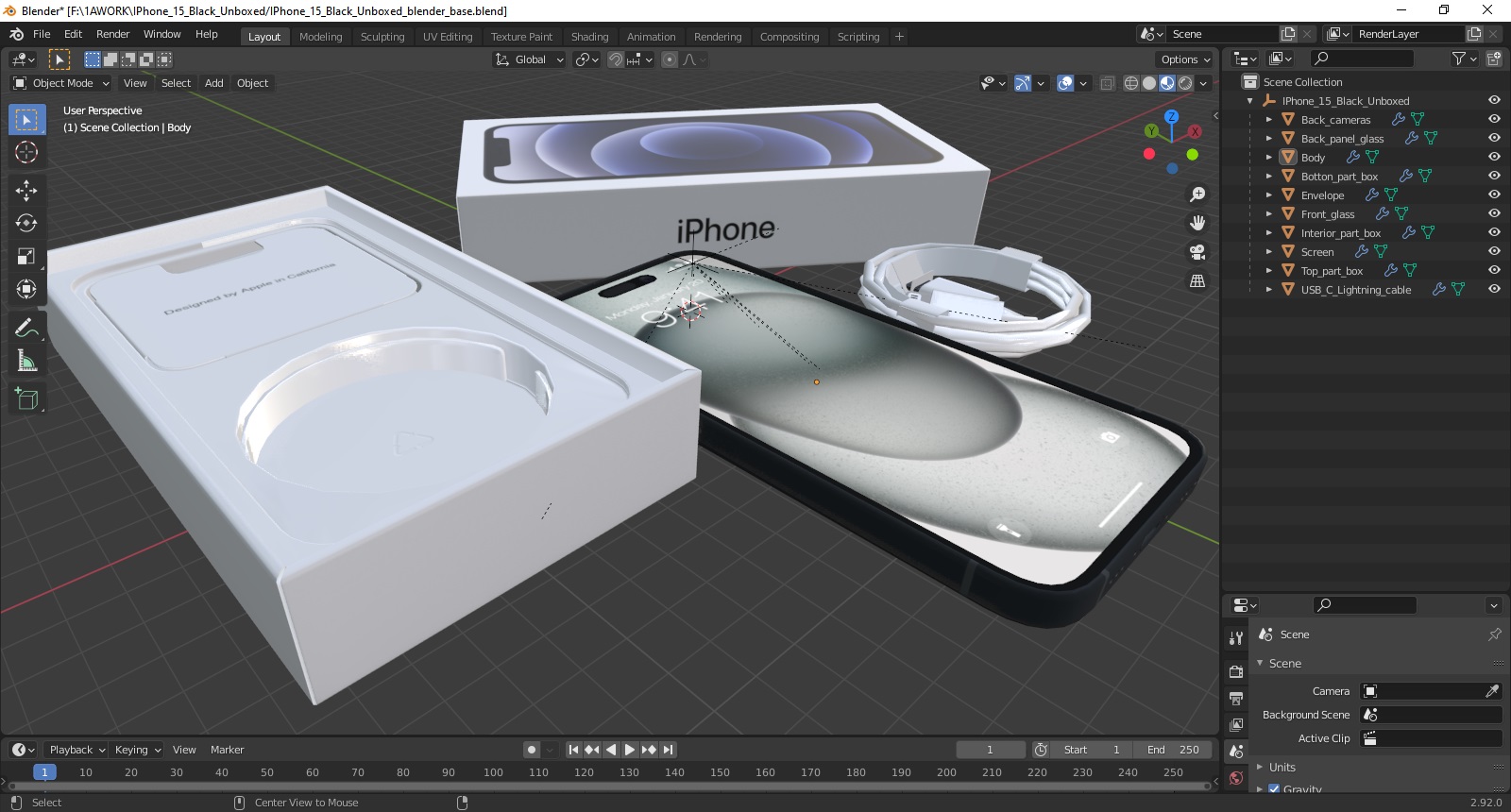Open the Playback dropdown
The image size is (1511, 812).
tap(77, 750)
